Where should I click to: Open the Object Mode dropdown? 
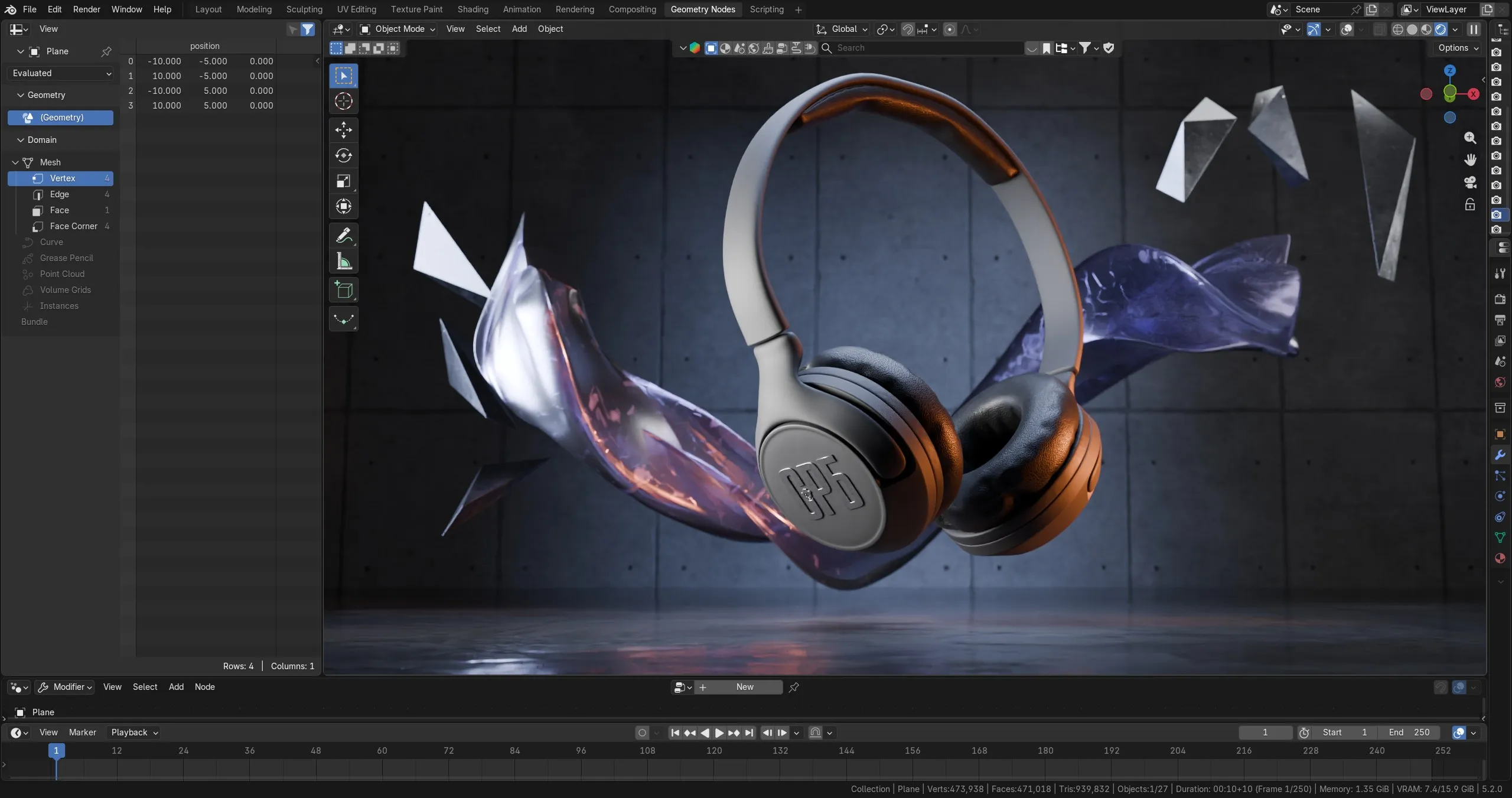click(x=397, y=29)
